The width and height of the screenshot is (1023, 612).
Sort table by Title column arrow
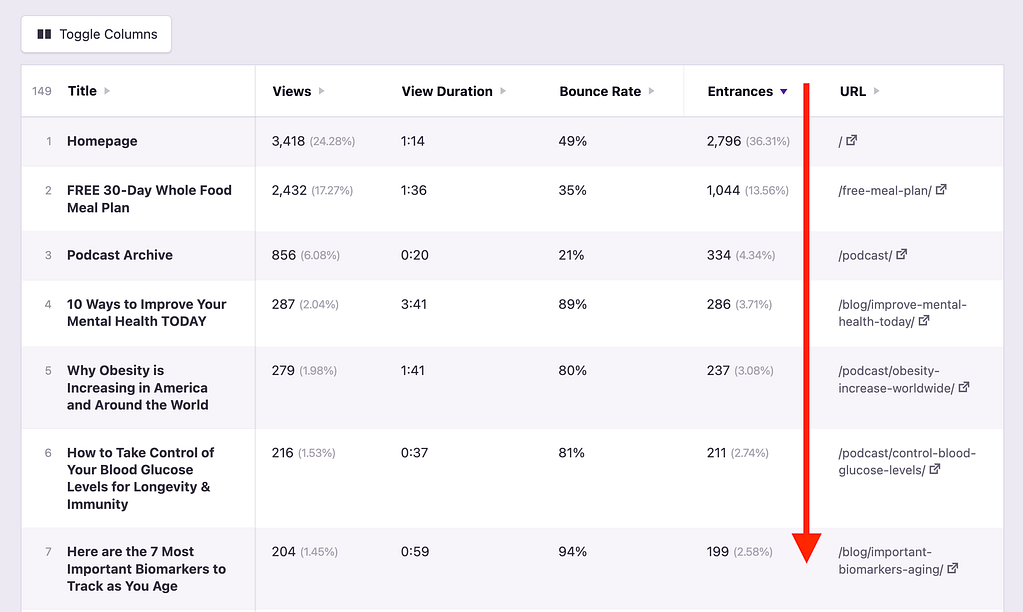coord(107,91)
